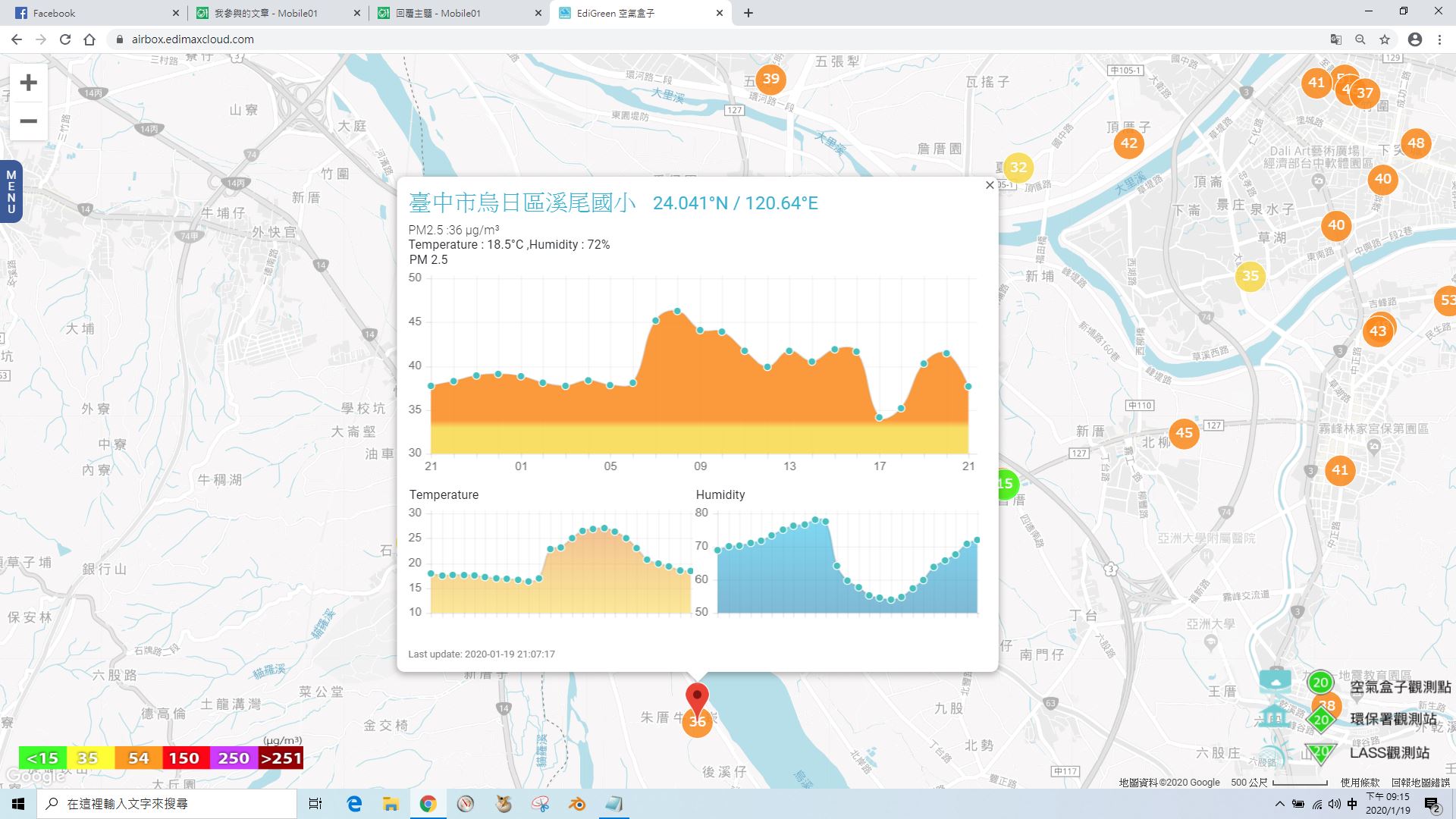Image resolution: width=1456 pixels, height=819 pixels.
Task: Select the orange 42 sensor marker
Action: click(1128, 143)
